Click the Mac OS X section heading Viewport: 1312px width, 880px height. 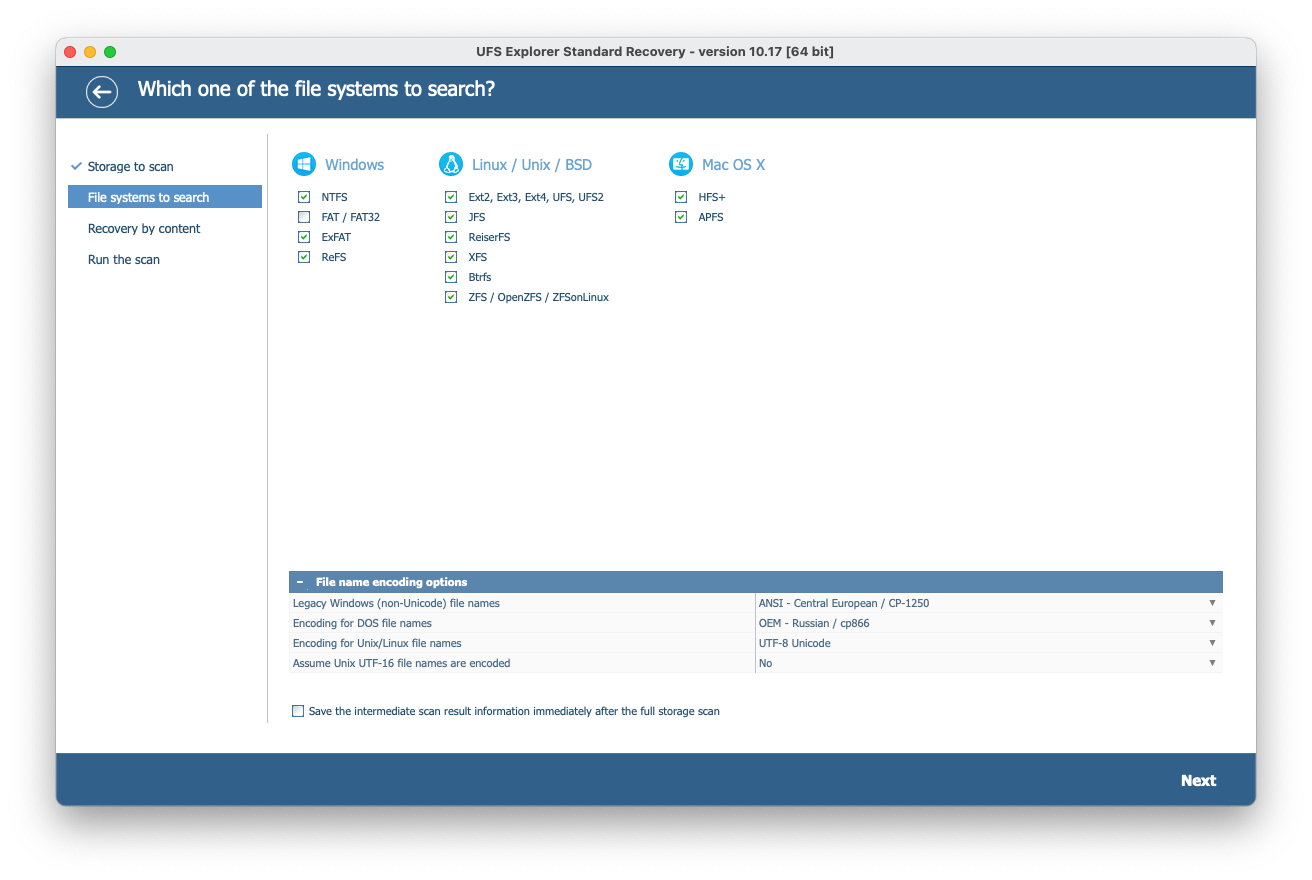(733, 165)
